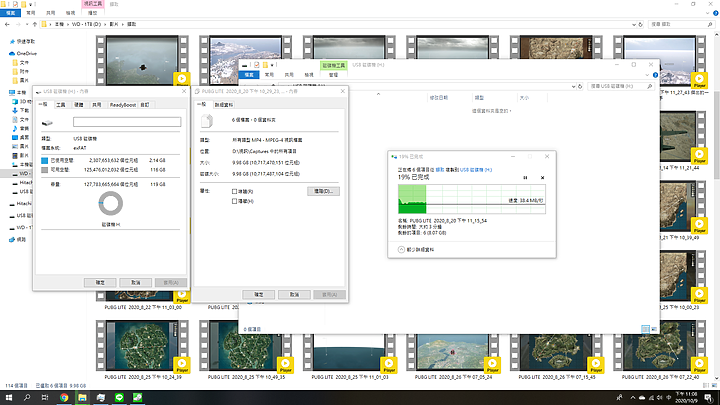
Task: Go back using main Explorer back arrow
Action: [x=7, y=24]
